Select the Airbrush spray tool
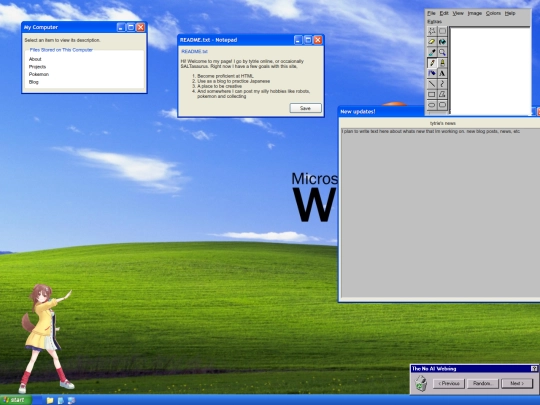This screenshot has height=405, width=540. (x=432, y=73)
